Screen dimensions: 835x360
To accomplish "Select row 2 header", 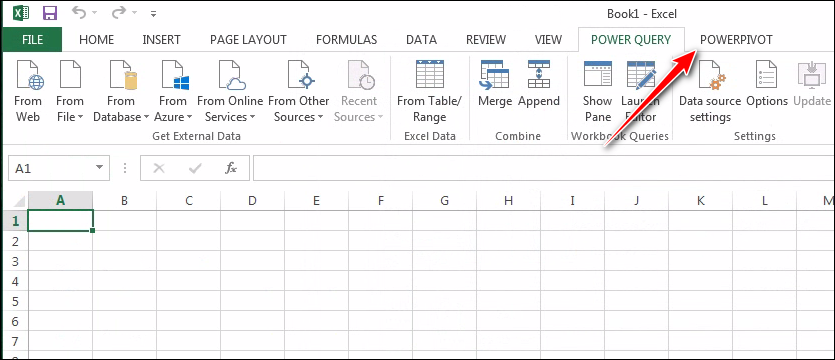I will [15, 241].
